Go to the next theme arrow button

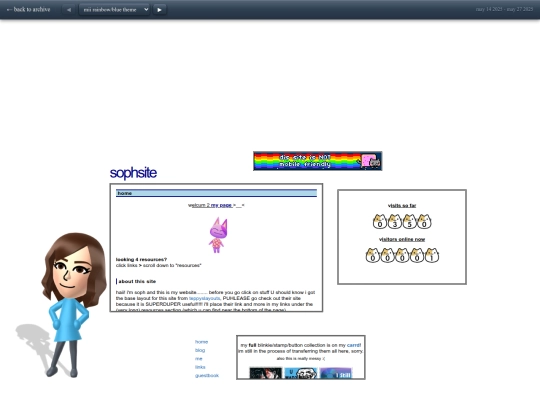coord(159,10)
